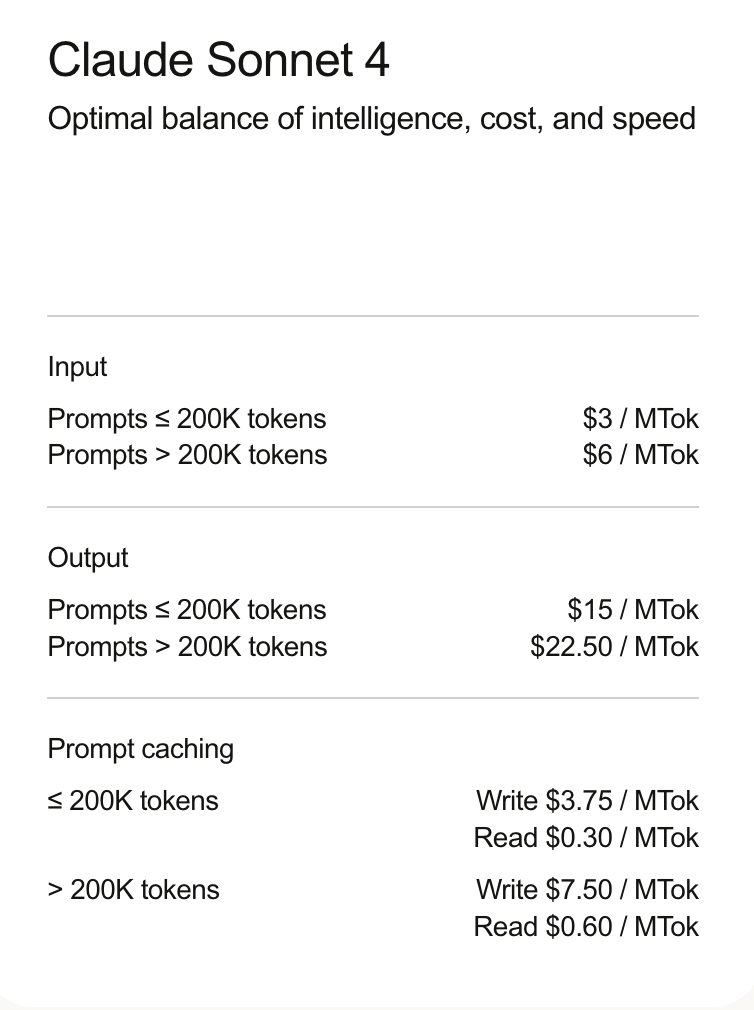Click the Write $7.50 / MTok price
Image resolution: width=754 pixels, height=1010 pixels.
click(x=587, y=890)
